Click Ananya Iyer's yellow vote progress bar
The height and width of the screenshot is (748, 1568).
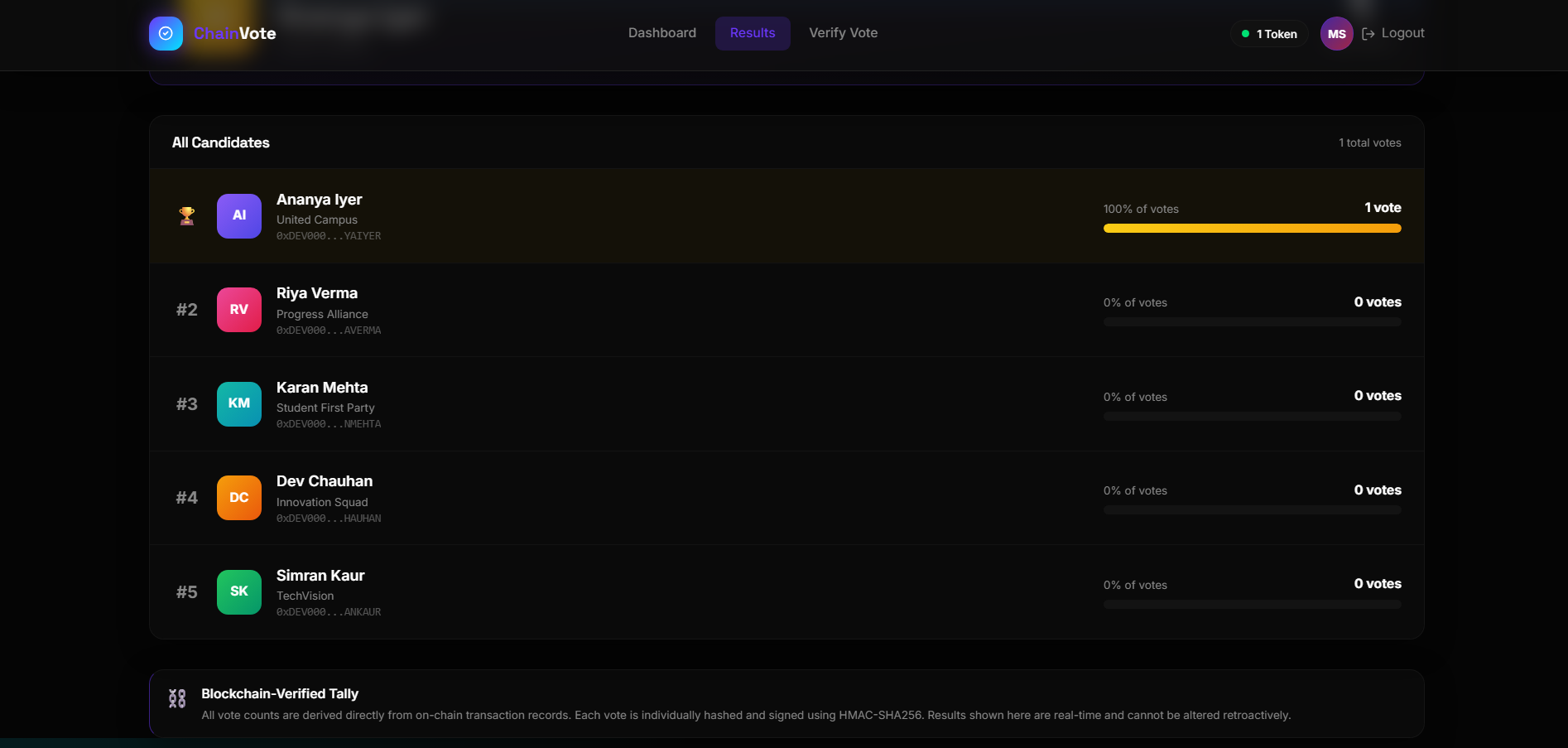pyautogui.click(x=1253, y=229)
